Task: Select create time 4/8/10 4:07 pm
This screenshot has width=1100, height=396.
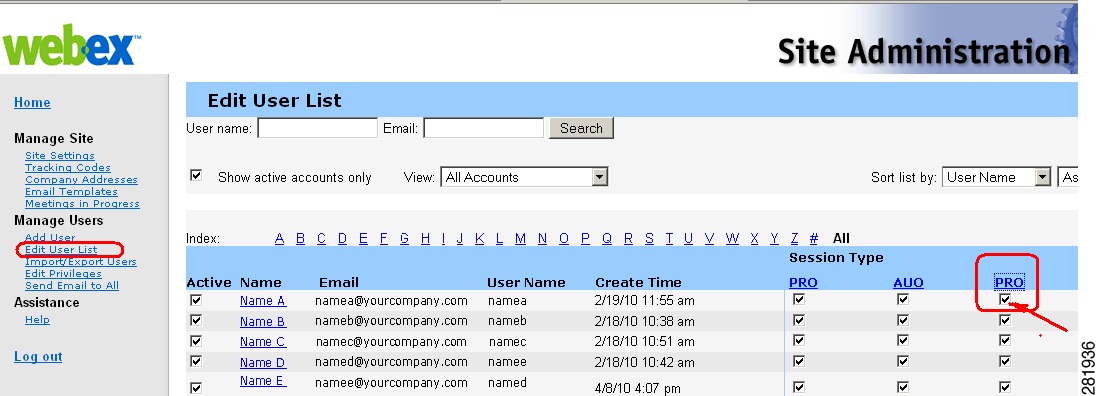Action: tap(637, 388)
